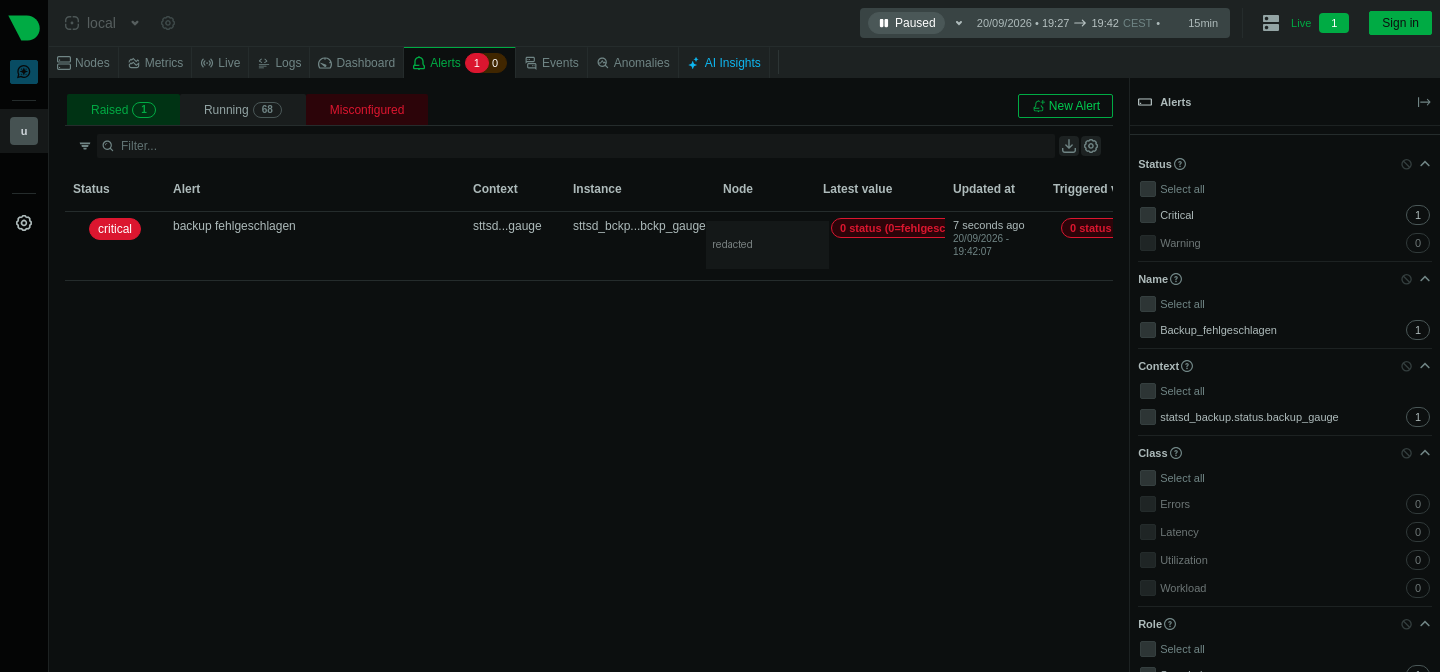Reset the Class filter group
This screenshot has width=1440, height=672.
click(1406, 453)
